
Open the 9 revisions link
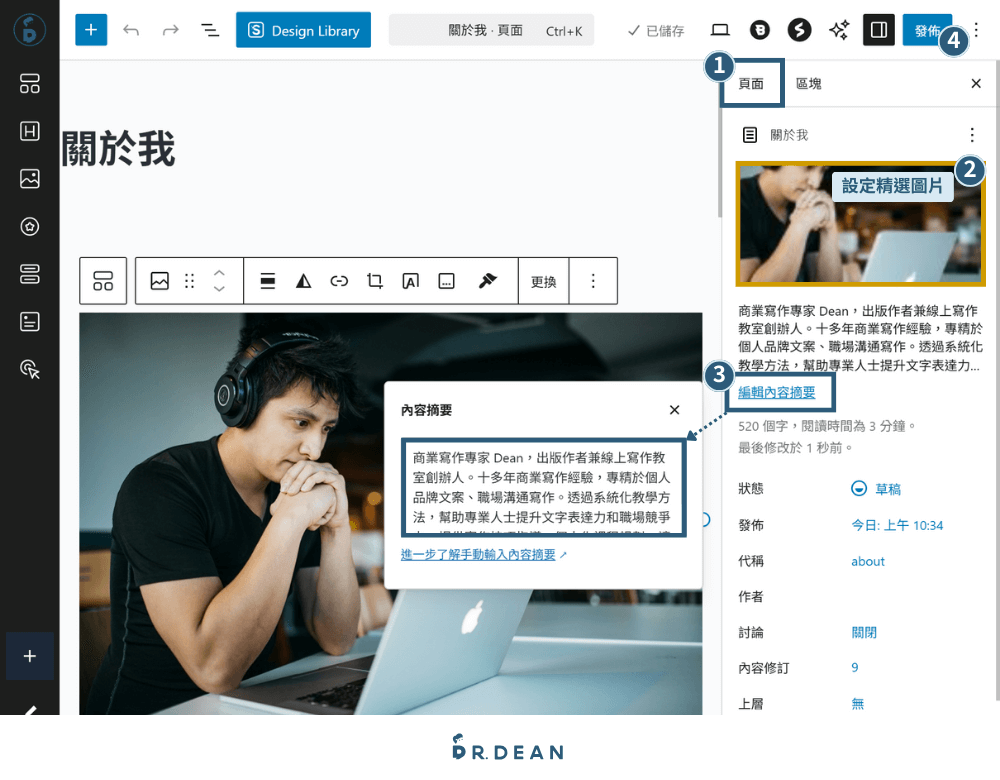[855, 668]
